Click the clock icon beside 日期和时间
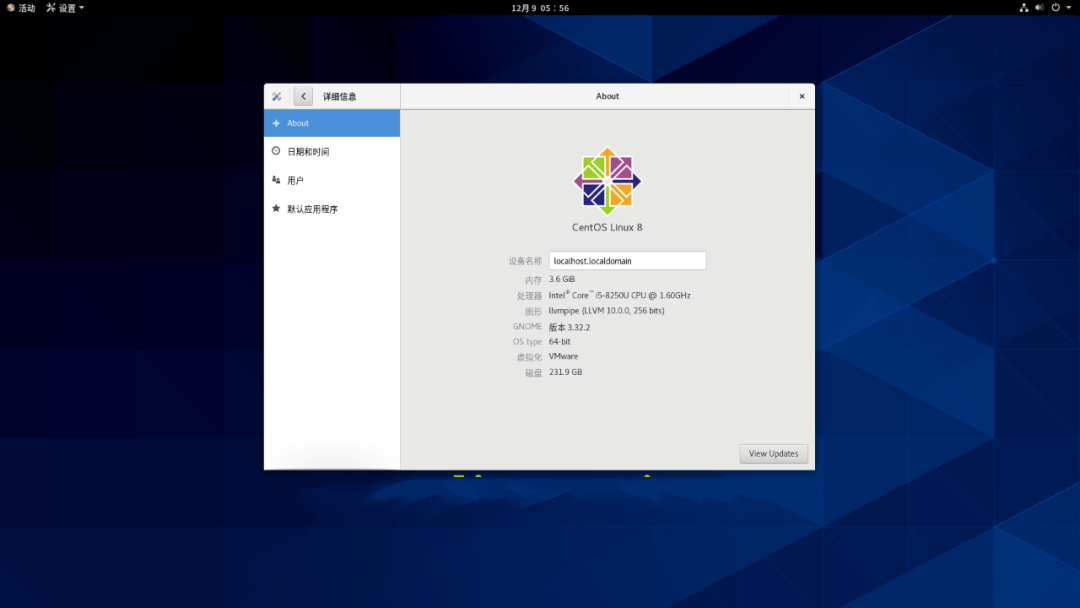The height and width of the screenshot is (608, 1080). (276, 151)
